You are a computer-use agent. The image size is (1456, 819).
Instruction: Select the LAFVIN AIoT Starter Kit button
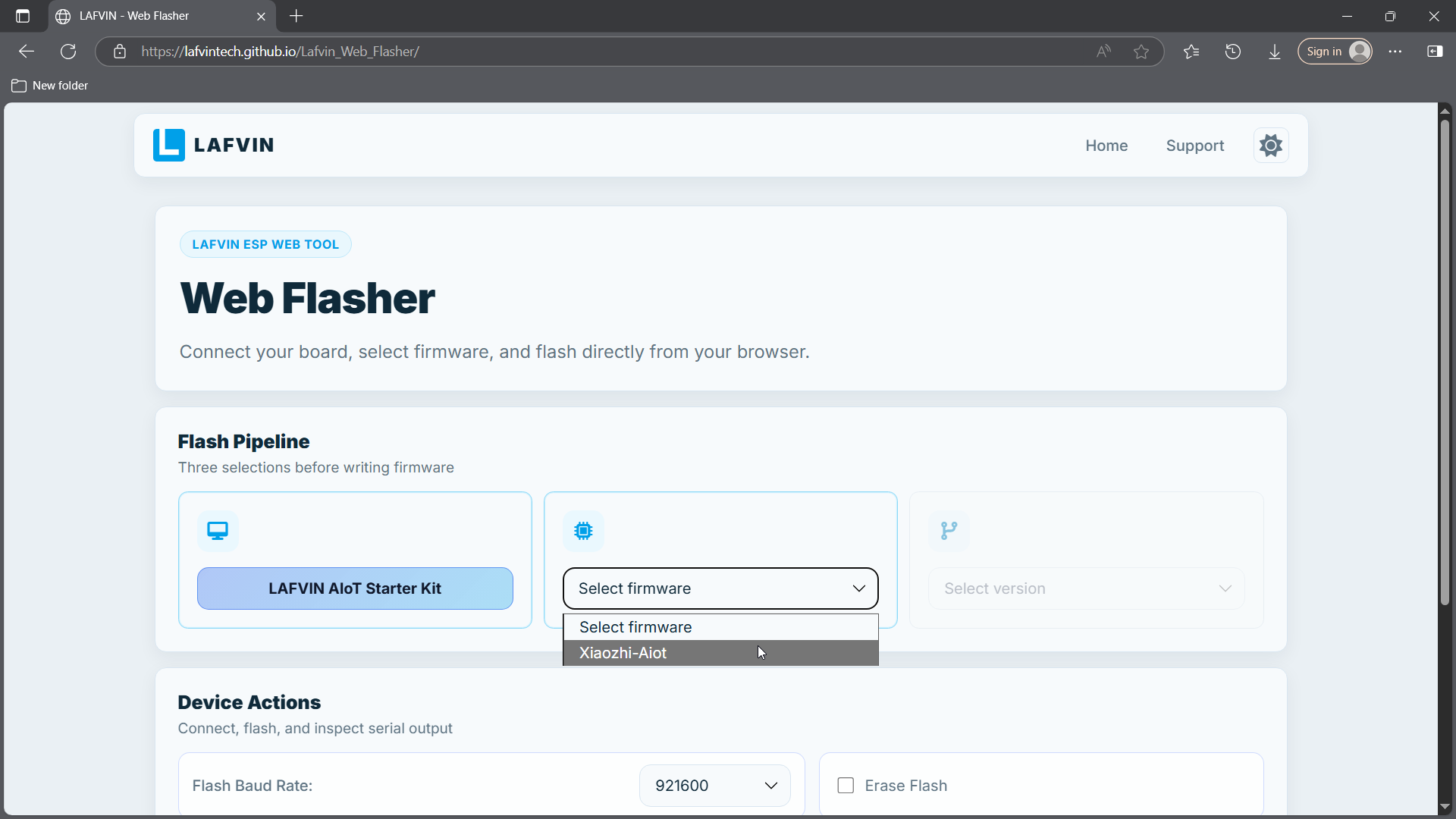pos(355,588)
